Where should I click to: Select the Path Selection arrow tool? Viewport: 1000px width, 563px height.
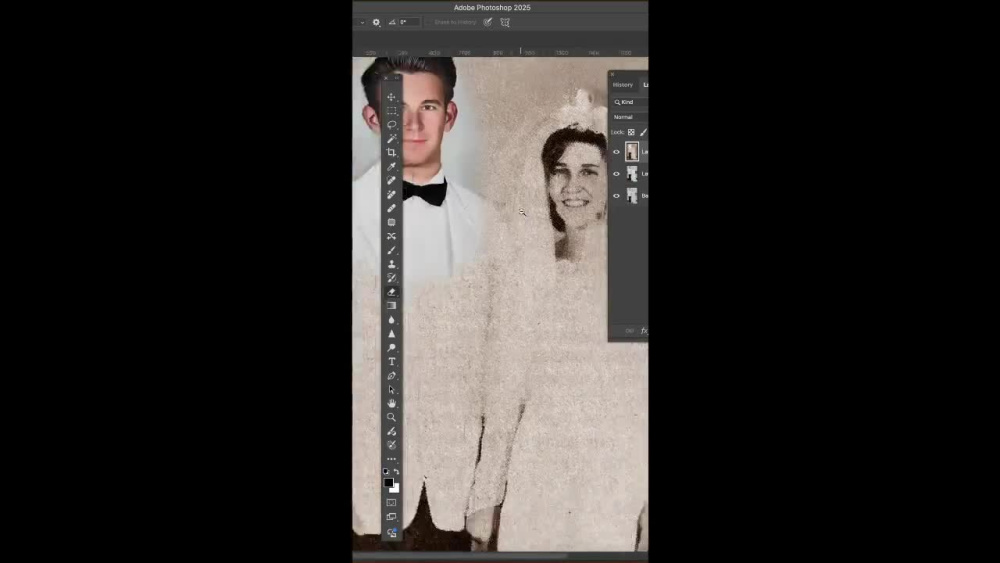[x=392, y=390]
